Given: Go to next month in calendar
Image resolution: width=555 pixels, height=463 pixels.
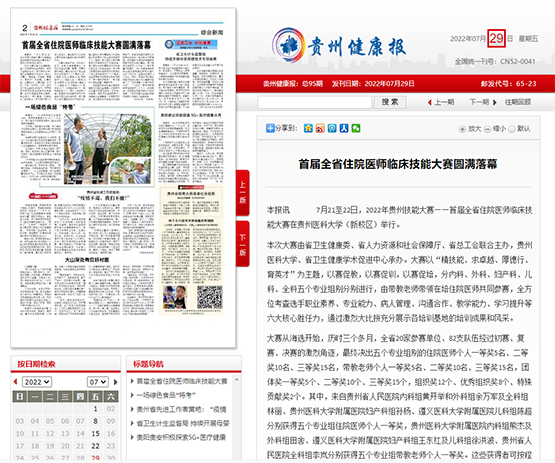Looking at the screenshot, I should (x=115, y=382).
